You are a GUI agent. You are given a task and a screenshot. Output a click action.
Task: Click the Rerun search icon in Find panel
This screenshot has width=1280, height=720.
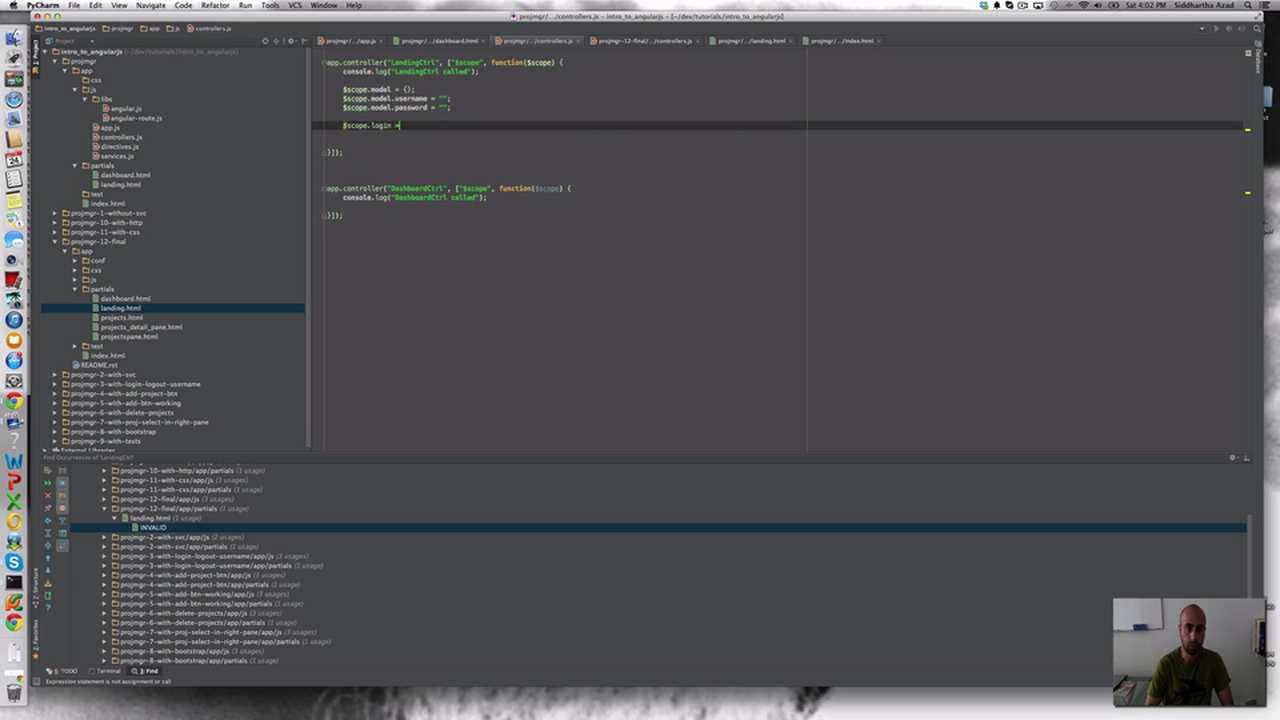click(47, 483)
